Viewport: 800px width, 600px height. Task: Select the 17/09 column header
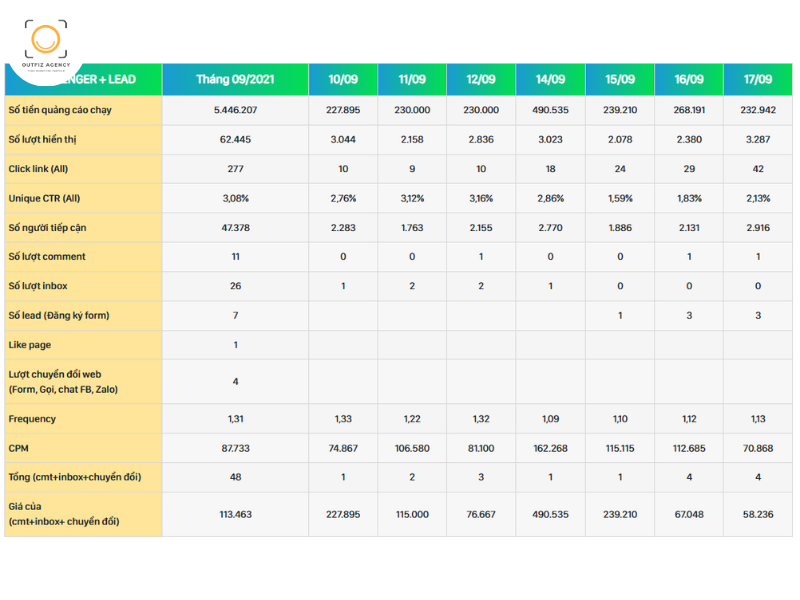758,79
